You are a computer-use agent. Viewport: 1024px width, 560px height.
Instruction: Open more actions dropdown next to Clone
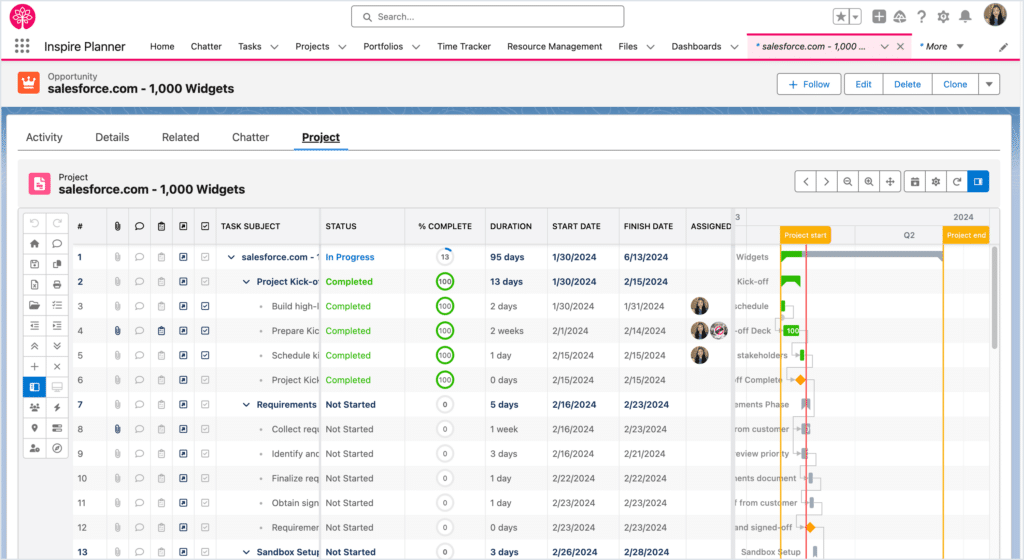[x=989, y=84]
